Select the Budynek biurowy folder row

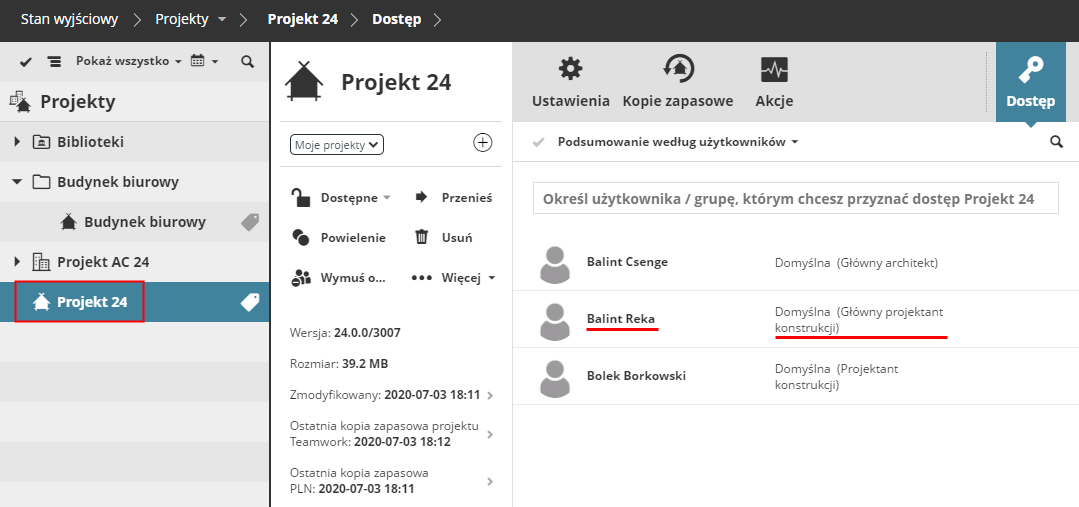134,182
